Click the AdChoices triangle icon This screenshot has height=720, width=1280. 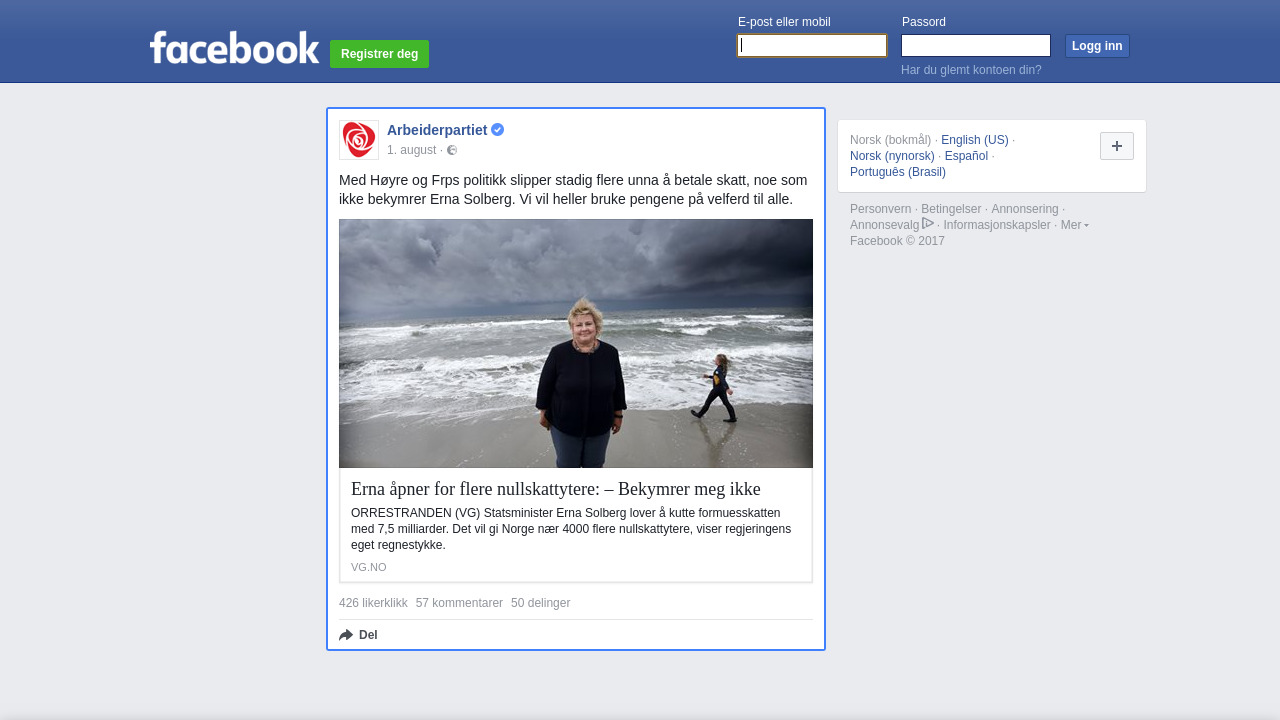pyautogui.click(x=928, y=224)
